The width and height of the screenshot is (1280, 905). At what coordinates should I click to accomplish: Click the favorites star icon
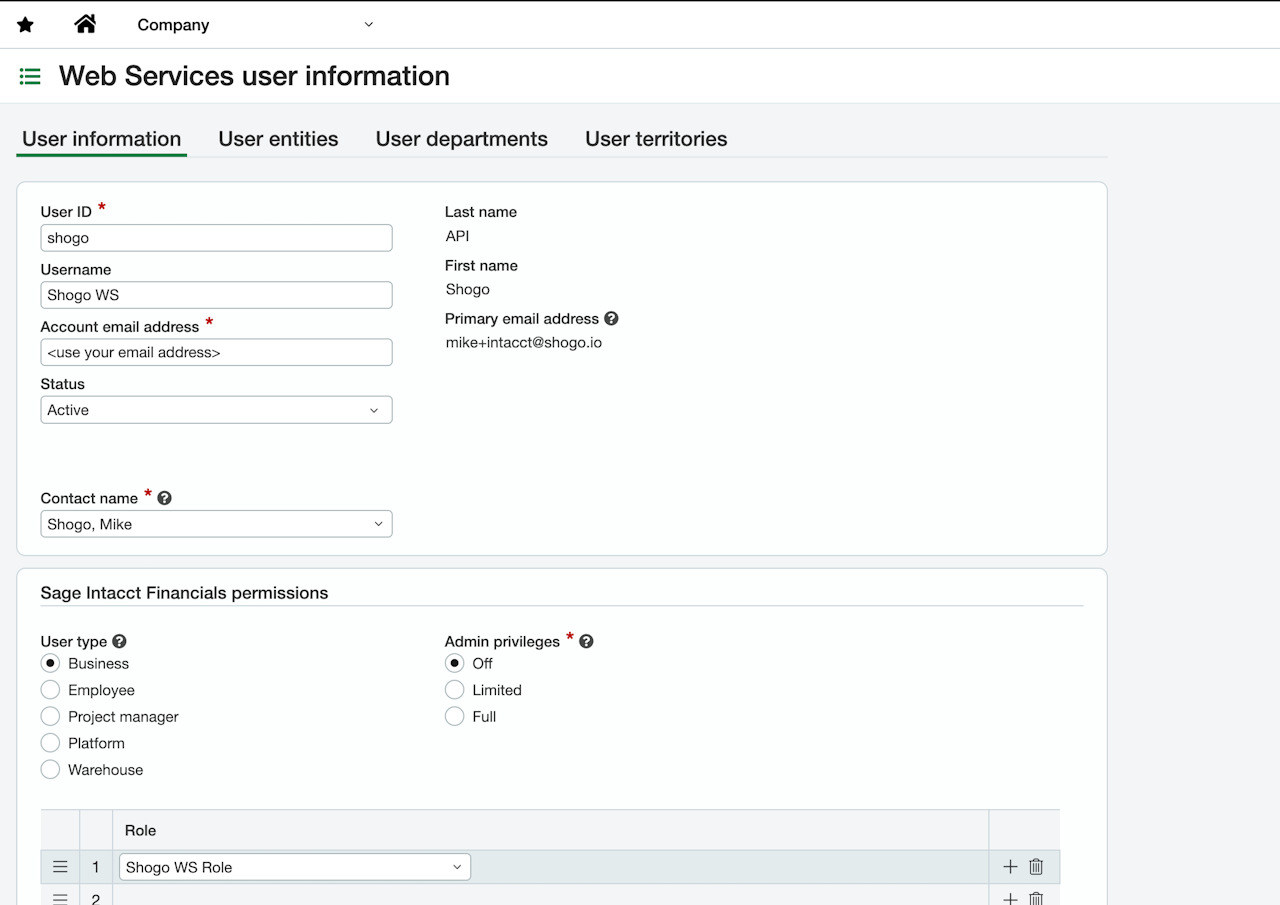point(25,25)
